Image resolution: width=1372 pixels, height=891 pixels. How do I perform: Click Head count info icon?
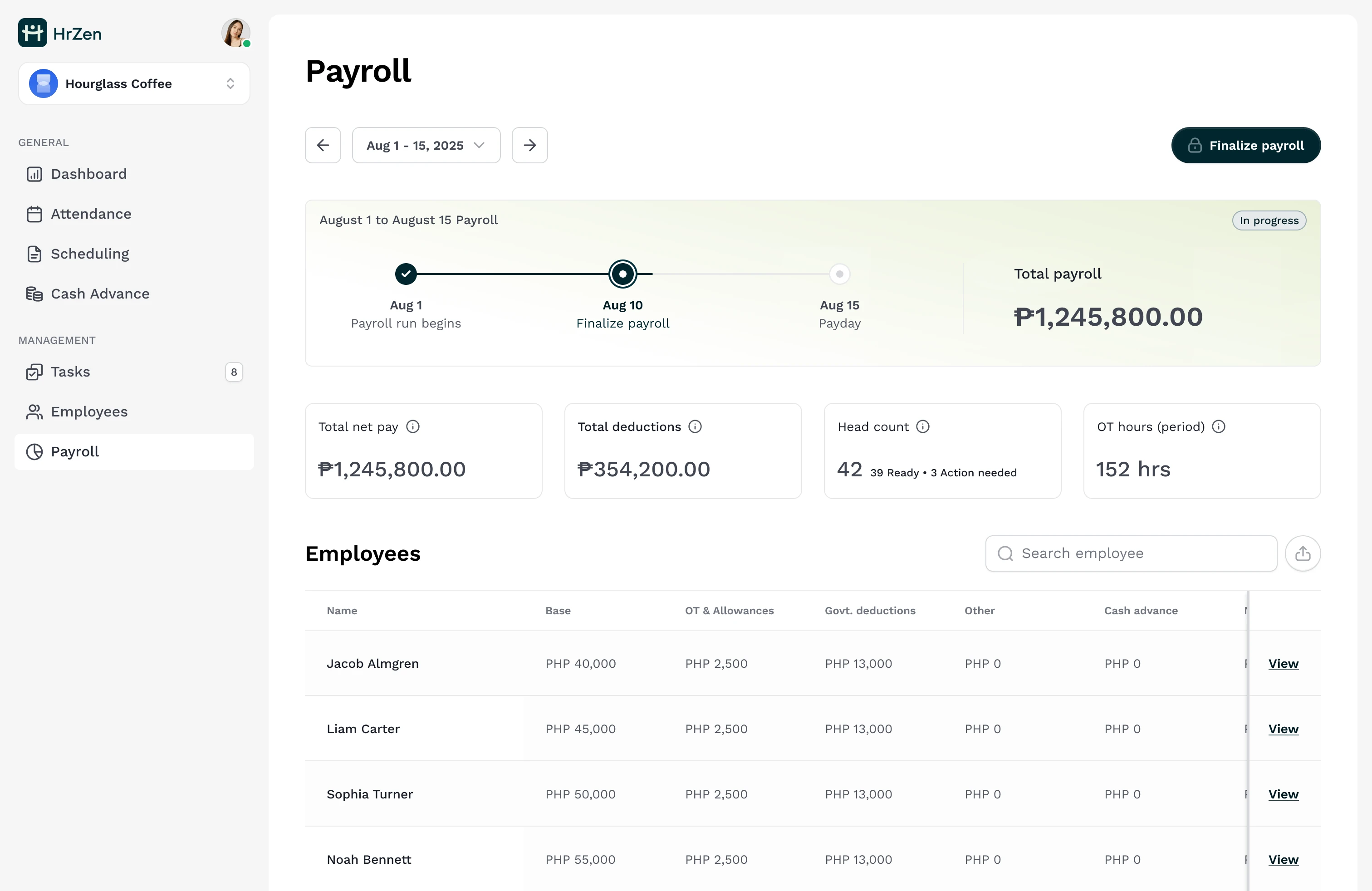click(x=923, y=426)
